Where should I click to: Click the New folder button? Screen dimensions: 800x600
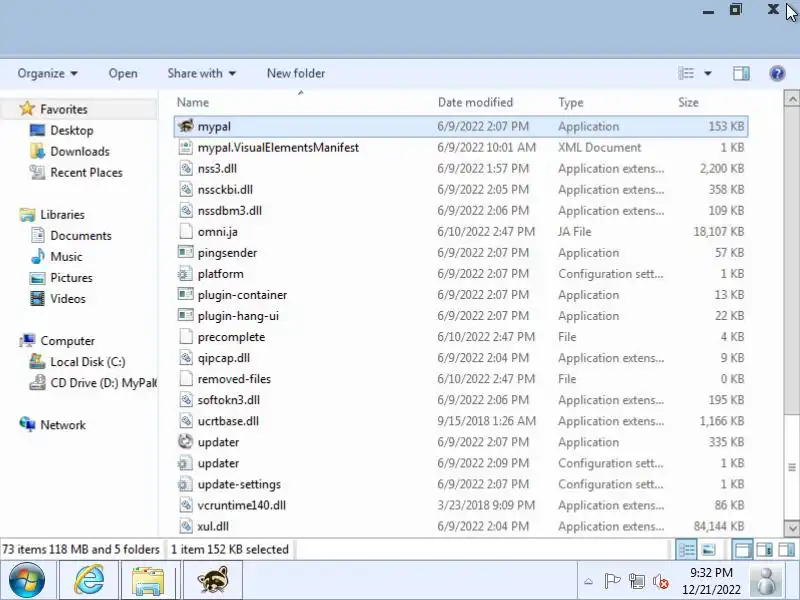[x=296, y=73]
